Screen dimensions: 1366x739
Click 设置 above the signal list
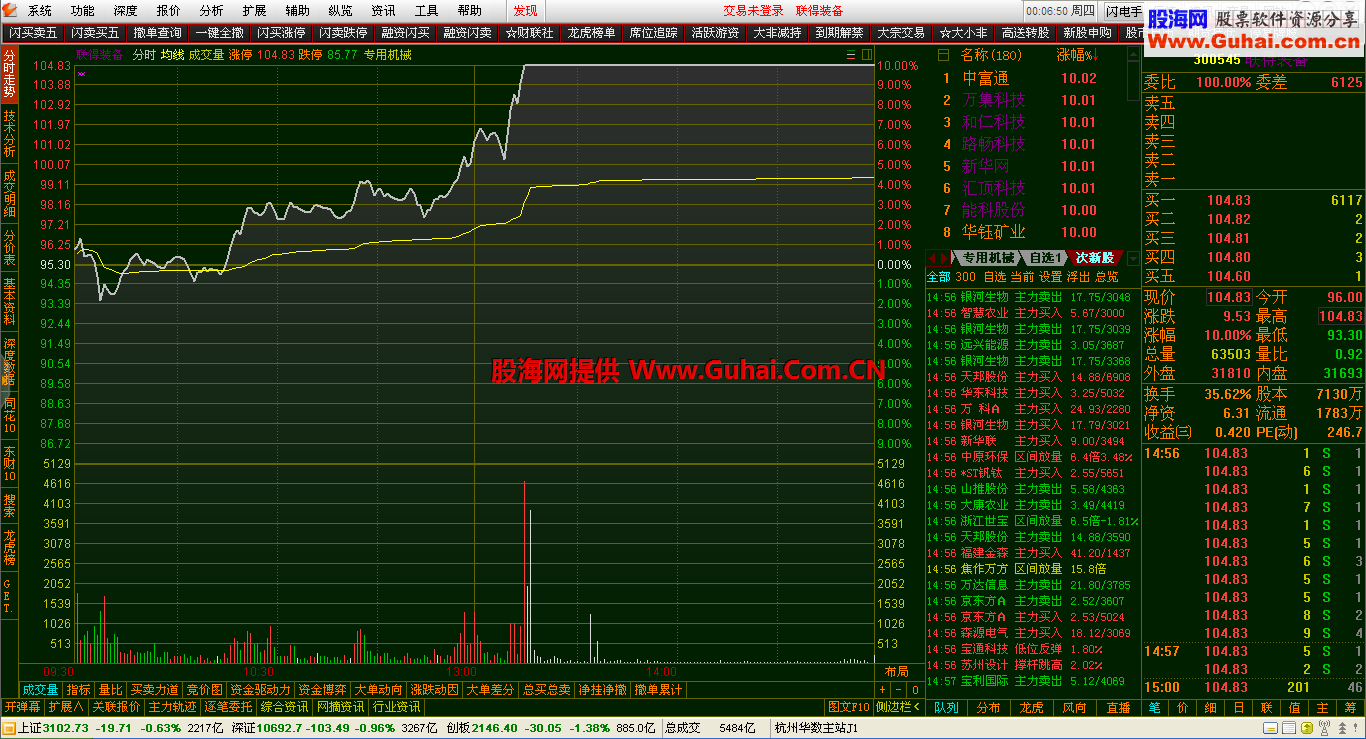pos(1050,277)
